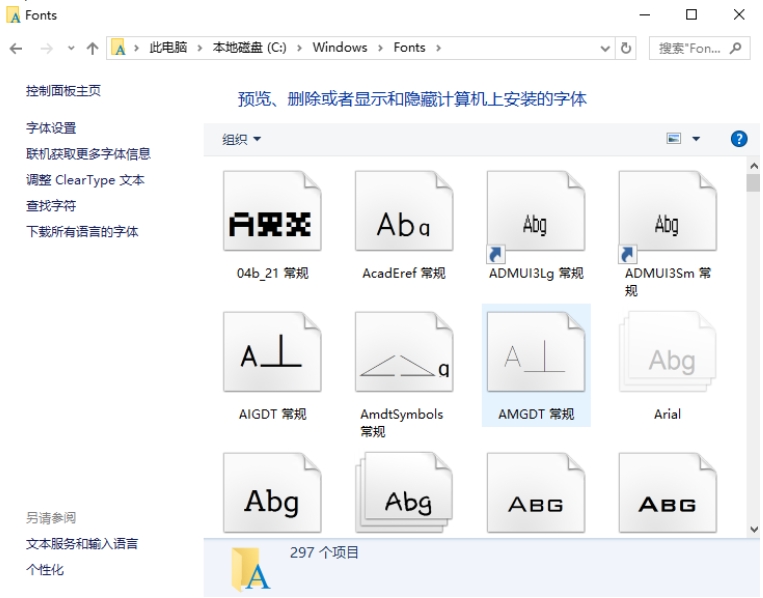Screen dimensions: 763x598
Task: Click the up-one-level arrow
Action: coord(92,48)
